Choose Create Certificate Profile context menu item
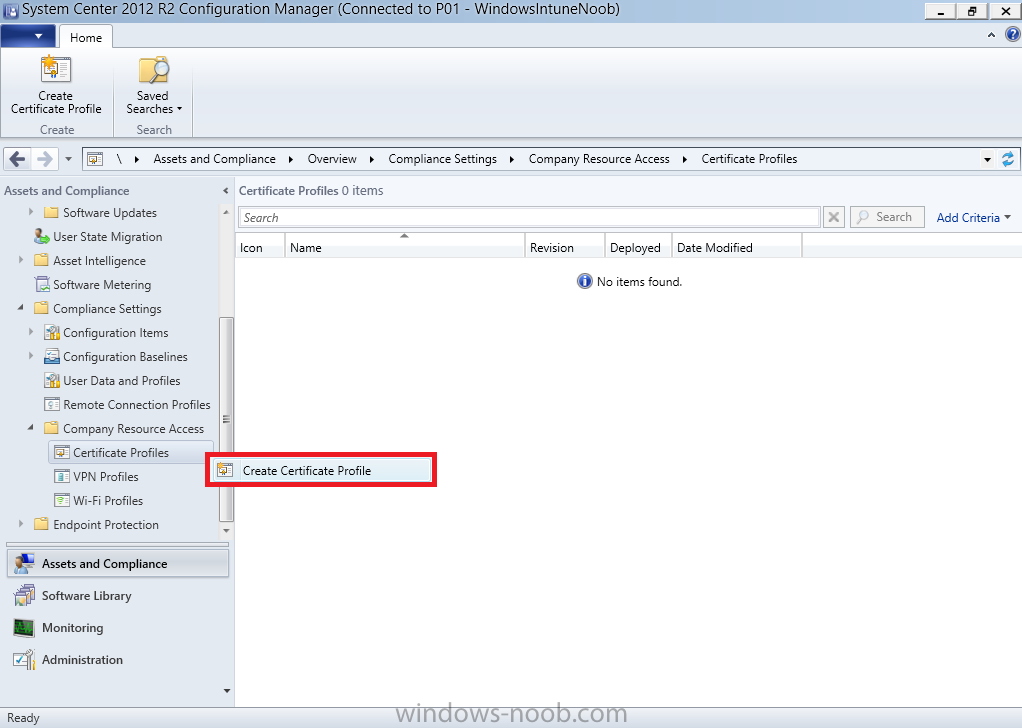Viewport: 1022px width, 728px height. (321, 471)
